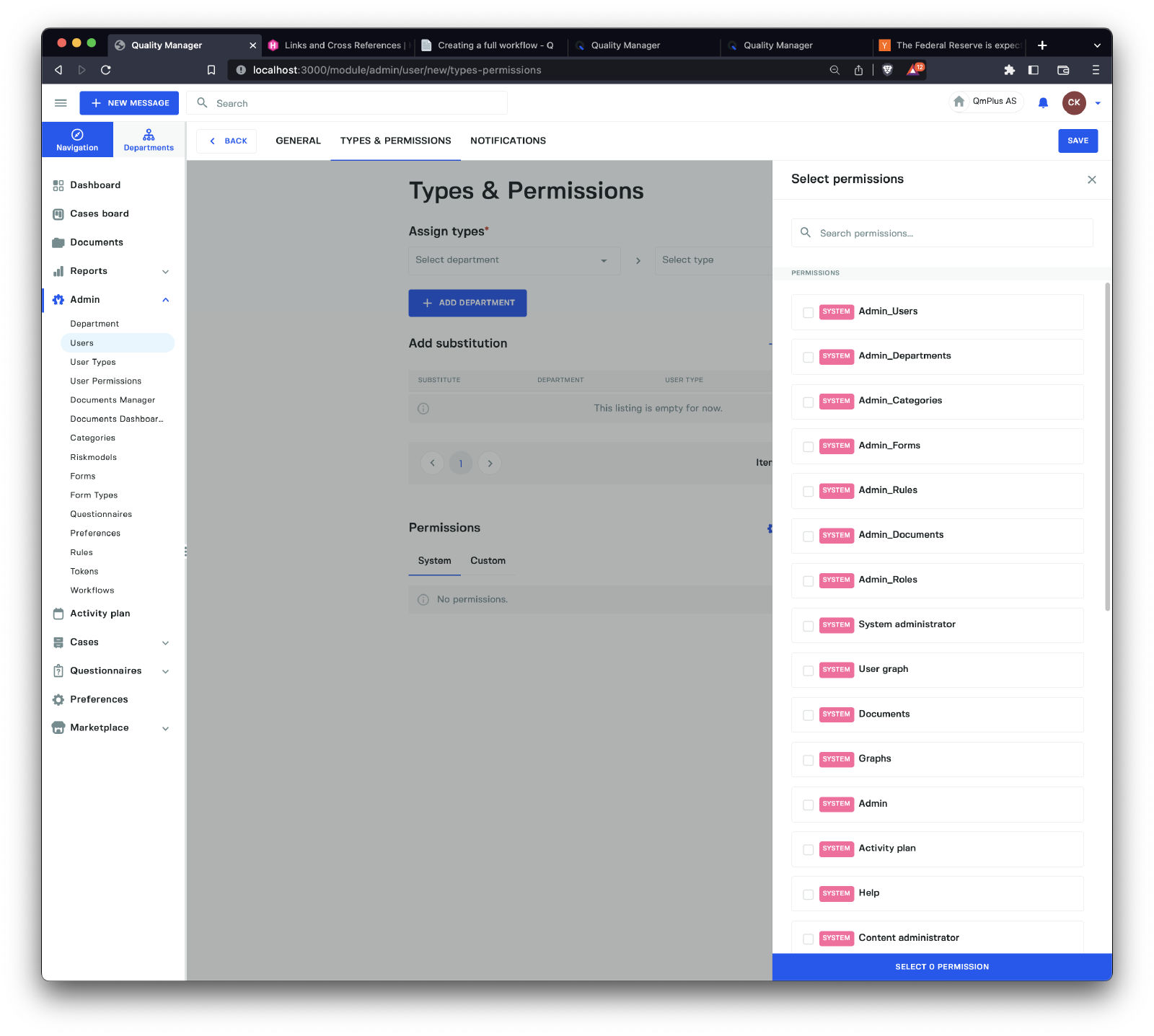Open the Departments panel icon
The width and height of the screenshot is (1154, 1036).
tap(149, 140)
